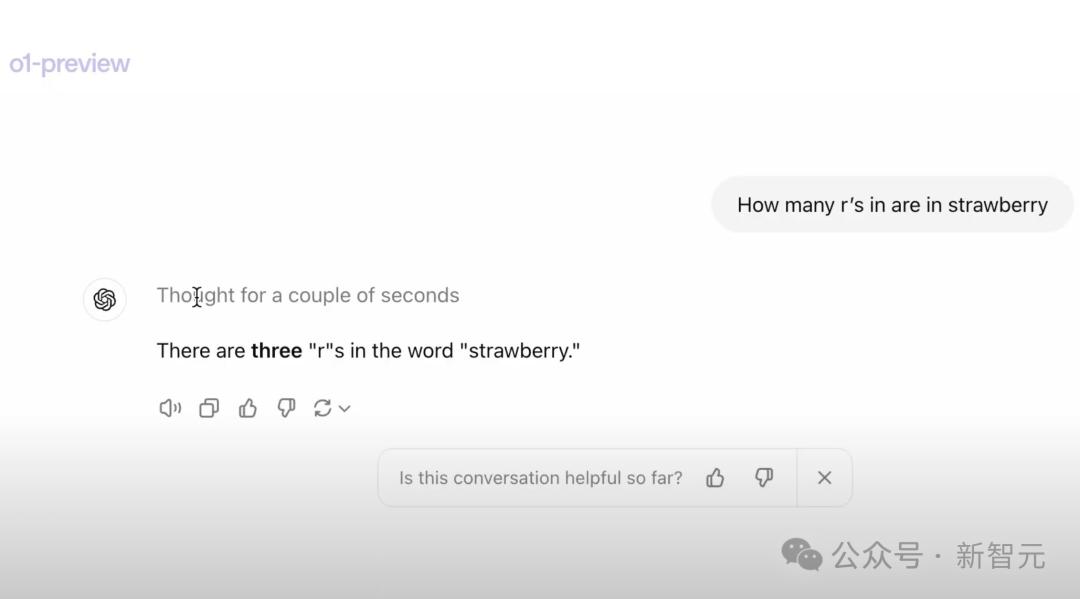Click the bold word "three" in the answer
Viewport: 1080px width, 599px height.
[x=277, y=351]
